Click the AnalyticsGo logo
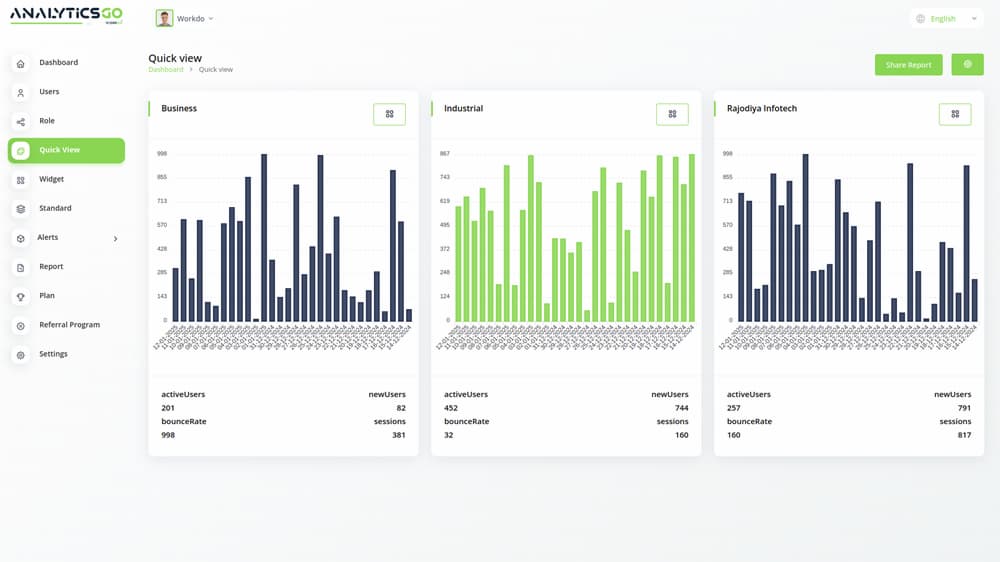Viewport: 1000px width, 562px height. (66, 15)
